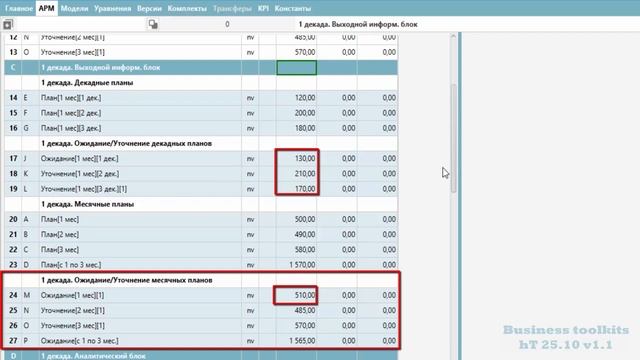Viewport: 640px width, 360px height.
Task: Select row 'План[1 мес][3 дек.]'
Action: 201,128
